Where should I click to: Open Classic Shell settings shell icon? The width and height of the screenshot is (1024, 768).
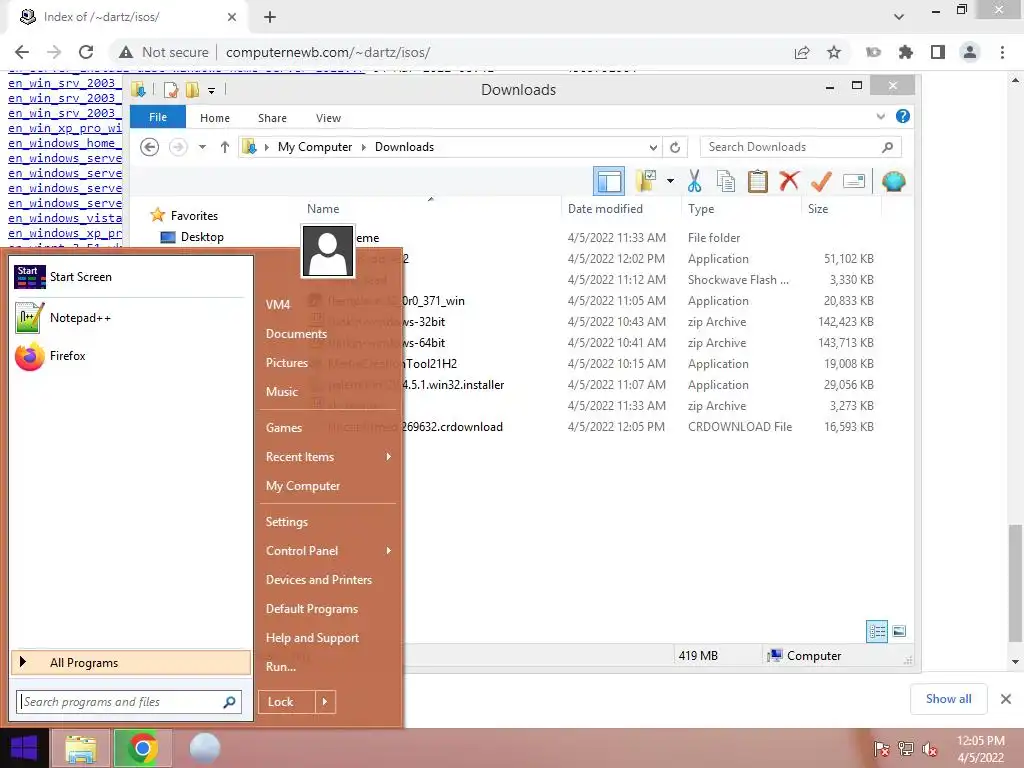[893, 181]
